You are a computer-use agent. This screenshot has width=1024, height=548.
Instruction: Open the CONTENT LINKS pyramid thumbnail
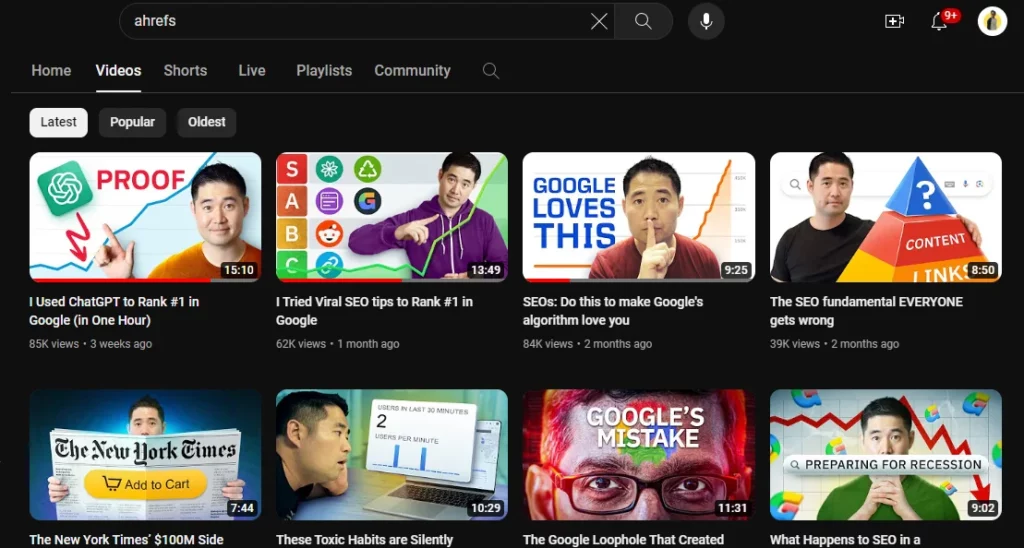pyautogui.click(x=886, y=217)
